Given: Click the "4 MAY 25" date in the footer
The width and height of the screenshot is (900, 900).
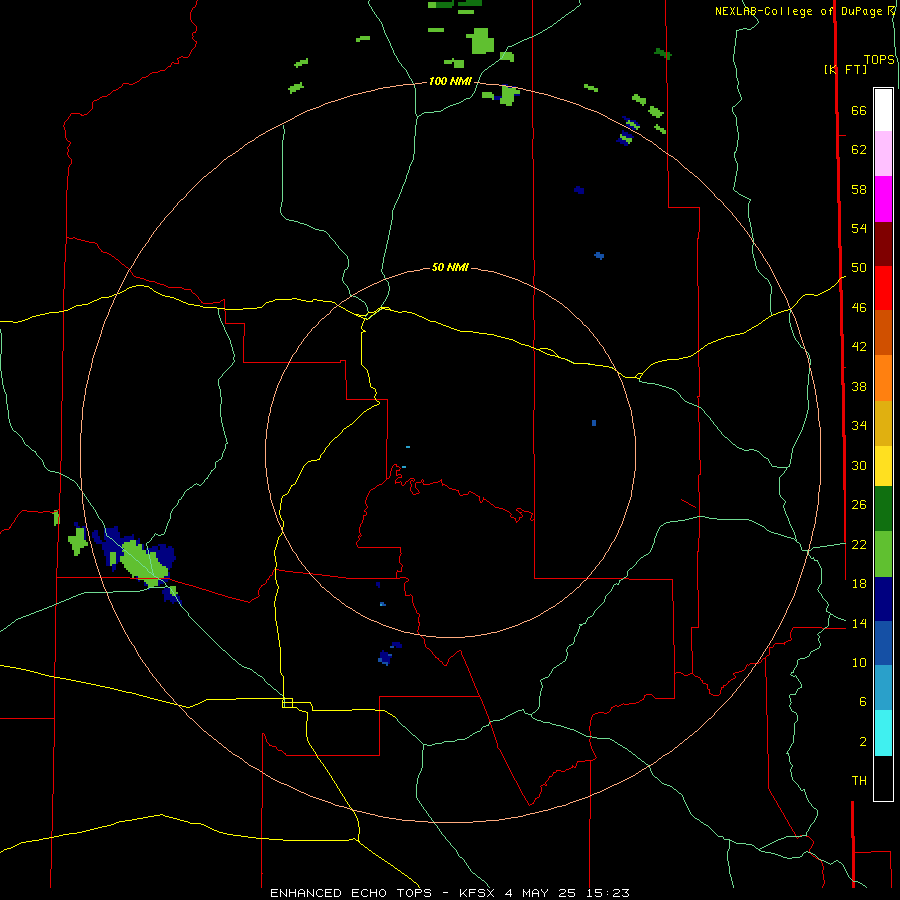Looking at the screenshot, I should [x=540, y=893].
